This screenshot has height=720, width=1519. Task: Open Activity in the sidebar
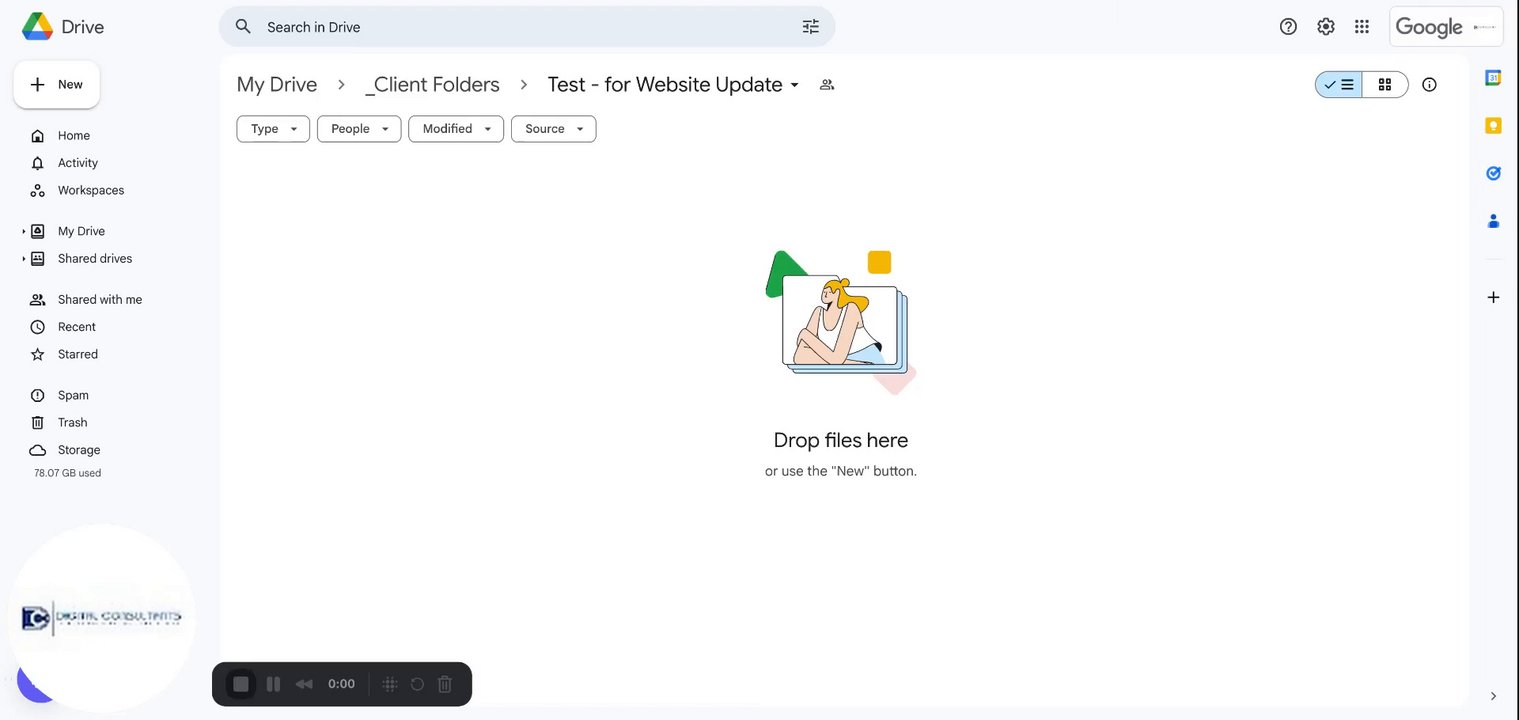click(x=77, y=163)
